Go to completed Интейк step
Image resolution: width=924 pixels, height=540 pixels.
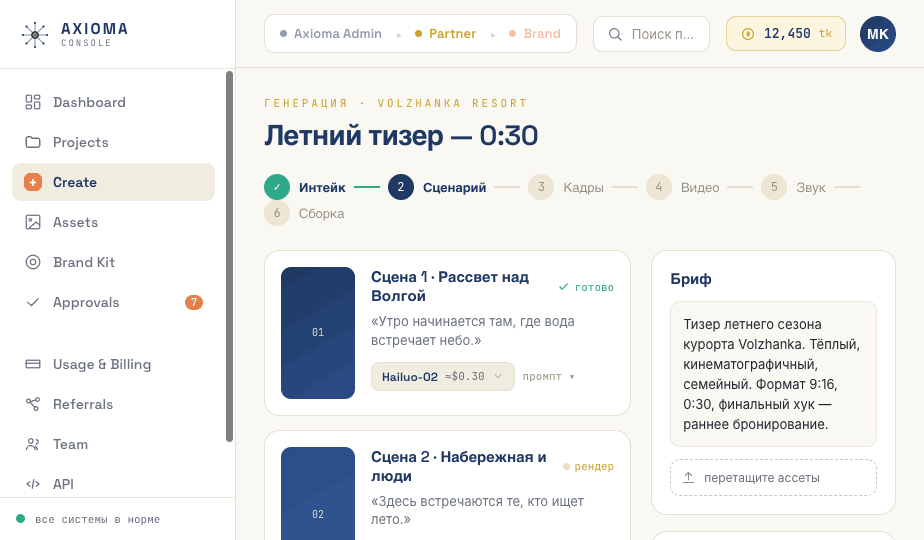point(305,187)
